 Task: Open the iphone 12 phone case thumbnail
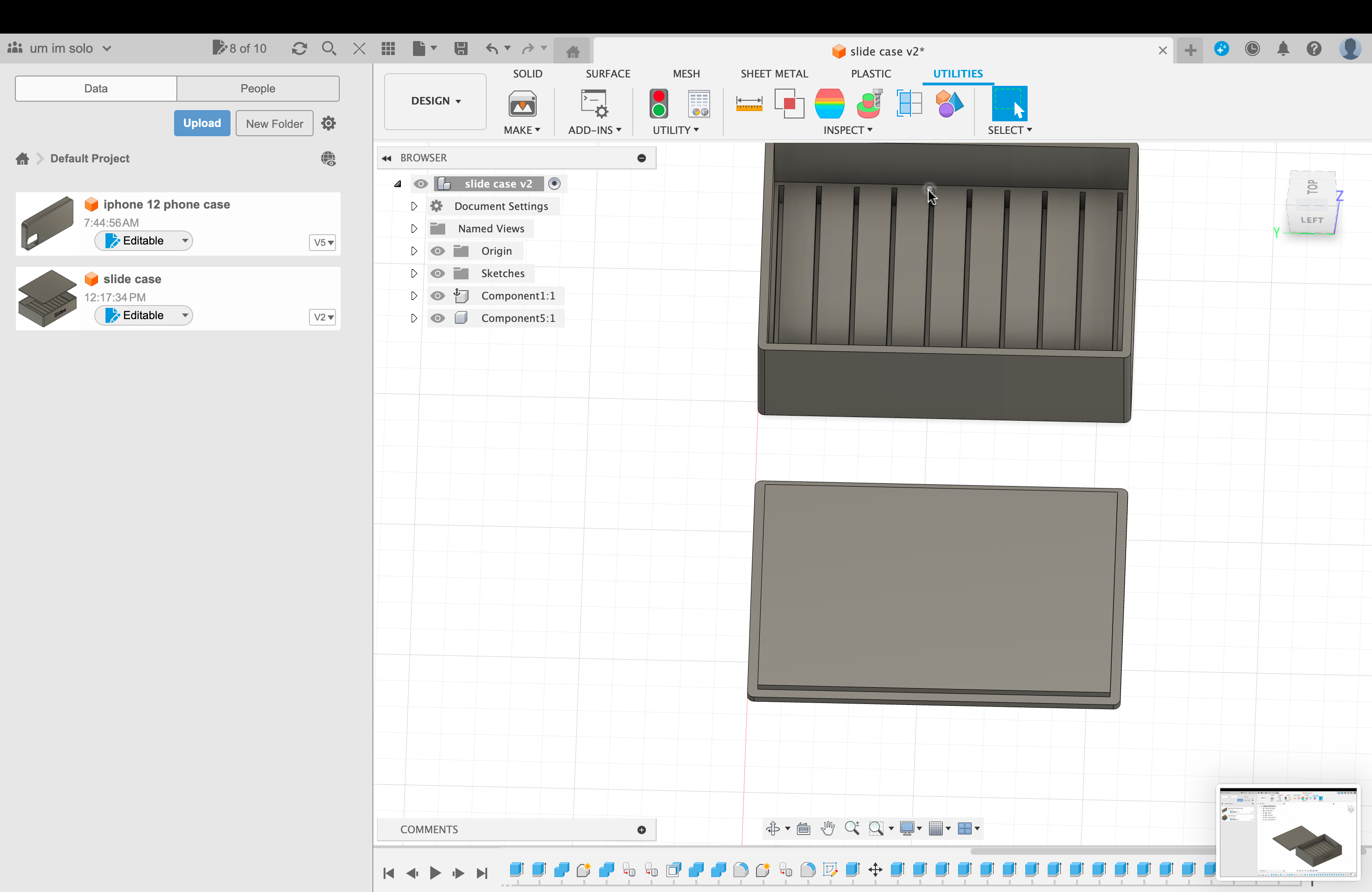pyautogui.click(x=47, y=223)
